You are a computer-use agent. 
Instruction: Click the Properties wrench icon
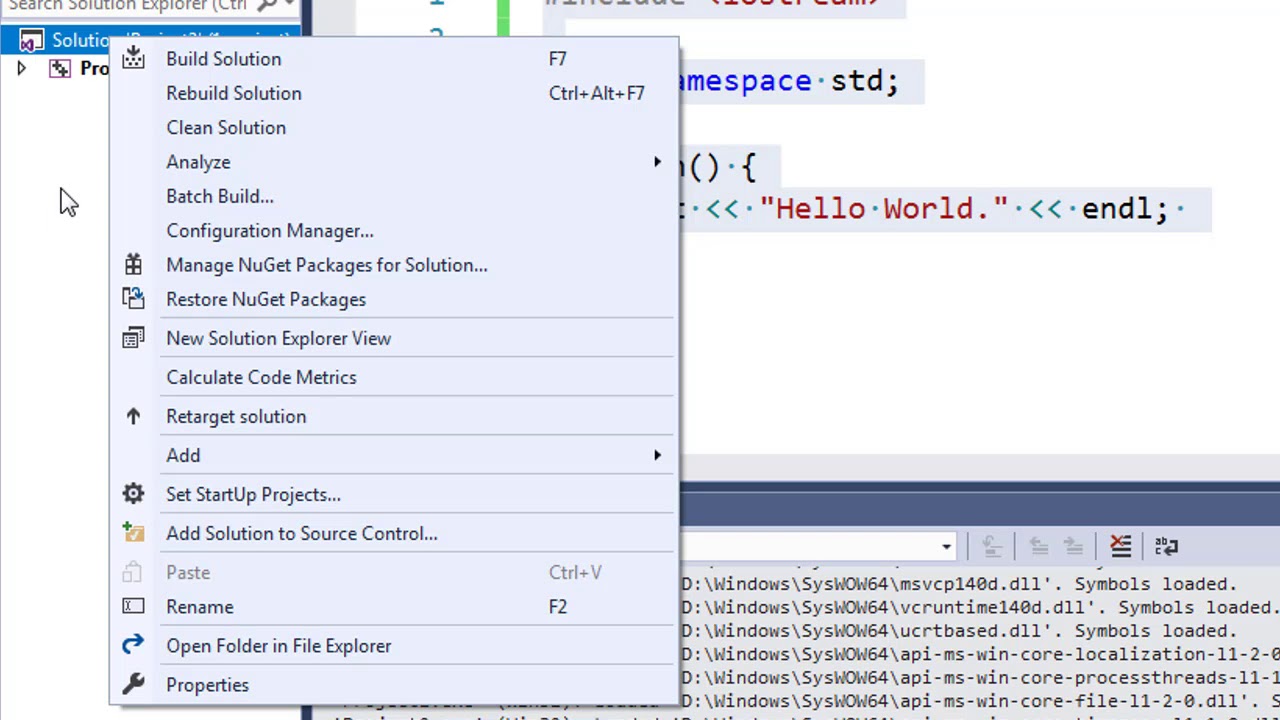pos(133,684)
